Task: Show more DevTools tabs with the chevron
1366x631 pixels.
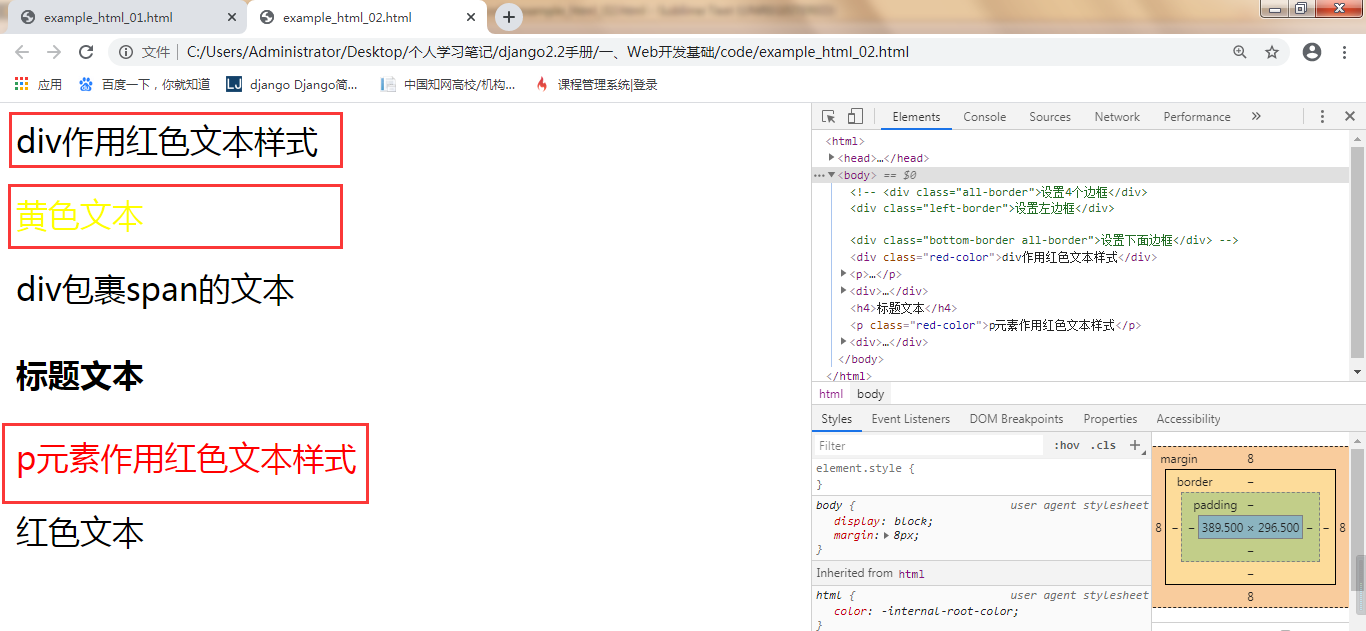Action: (x=1256, y=117)
